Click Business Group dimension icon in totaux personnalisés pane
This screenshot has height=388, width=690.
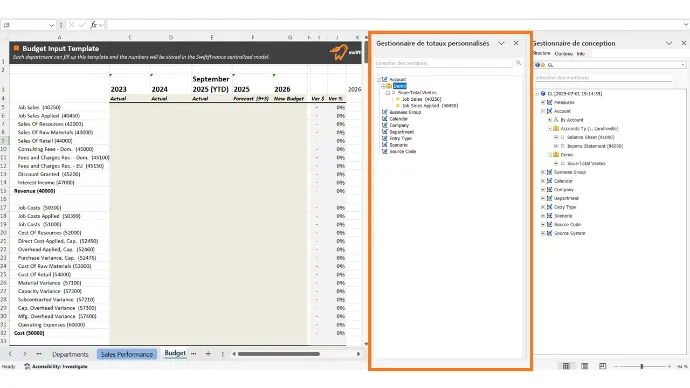(385, 112)
